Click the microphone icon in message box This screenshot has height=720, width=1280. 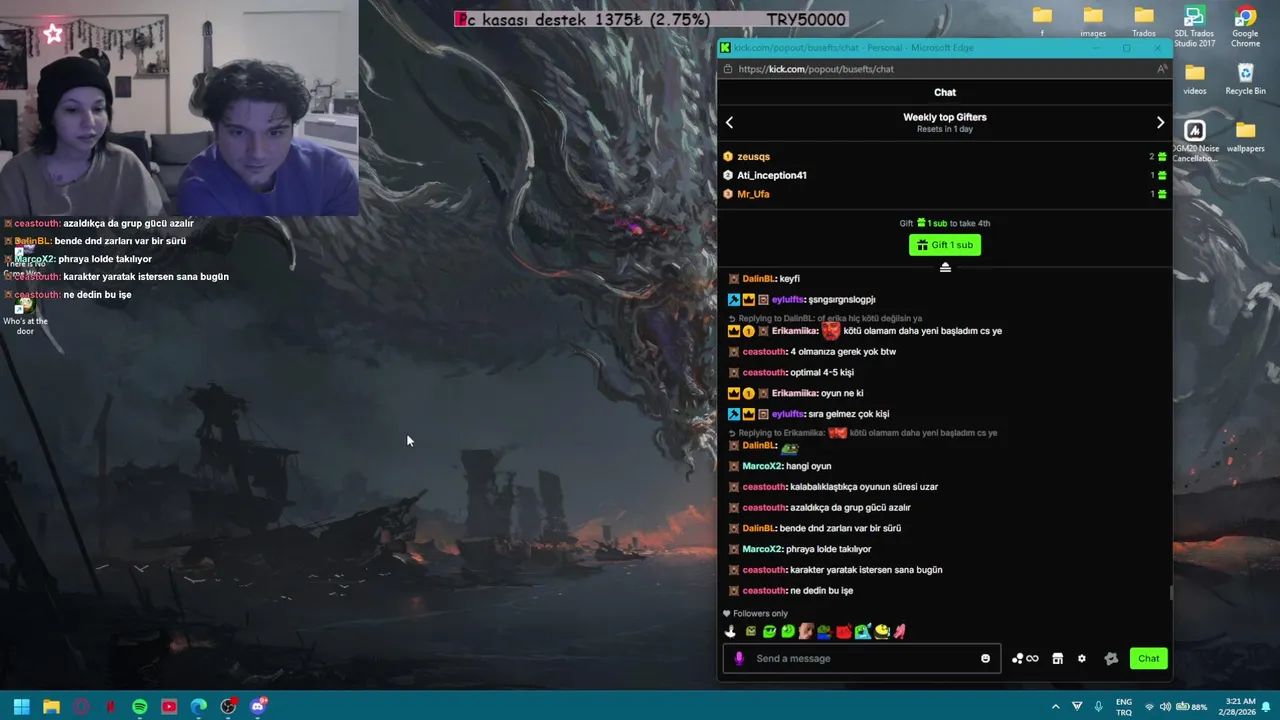739,658
